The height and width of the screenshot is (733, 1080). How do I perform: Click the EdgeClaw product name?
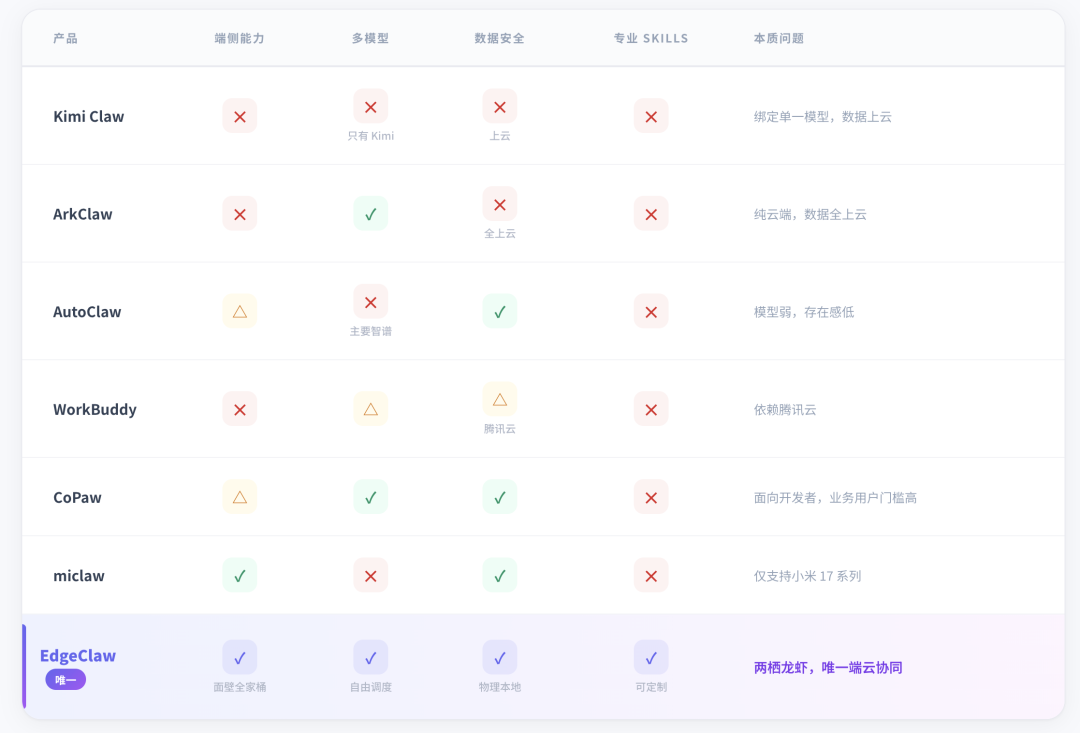pos(78,656)
